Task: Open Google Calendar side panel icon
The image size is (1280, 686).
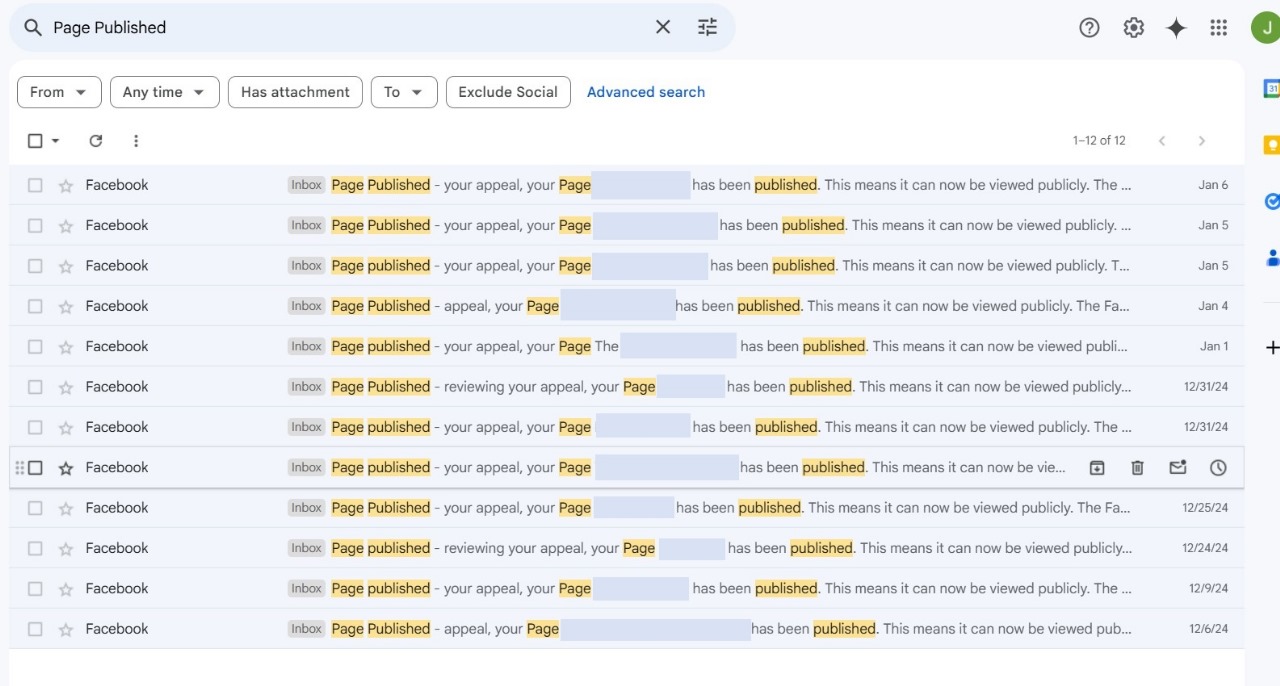Action: [x=1272, y=89]
